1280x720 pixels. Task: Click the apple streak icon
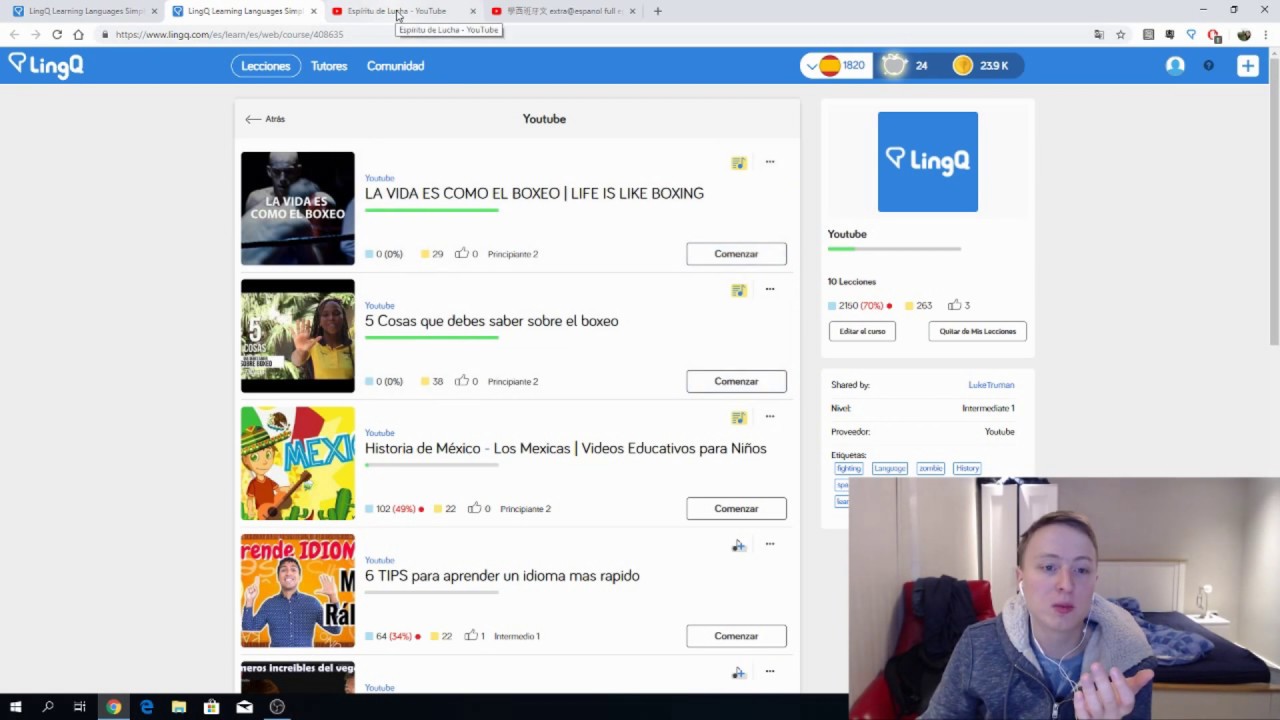click(894, 65)
